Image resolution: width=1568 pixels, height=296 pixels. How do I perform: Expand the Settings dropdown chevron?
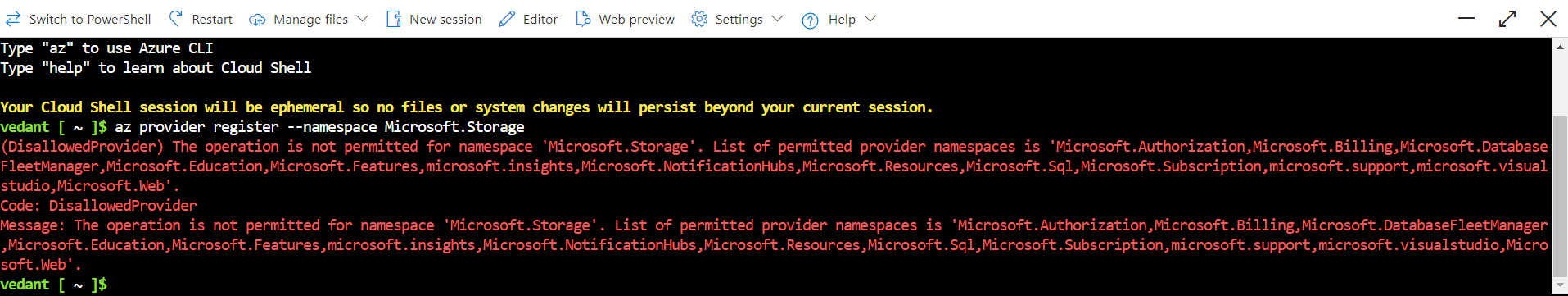pos(778,19)
